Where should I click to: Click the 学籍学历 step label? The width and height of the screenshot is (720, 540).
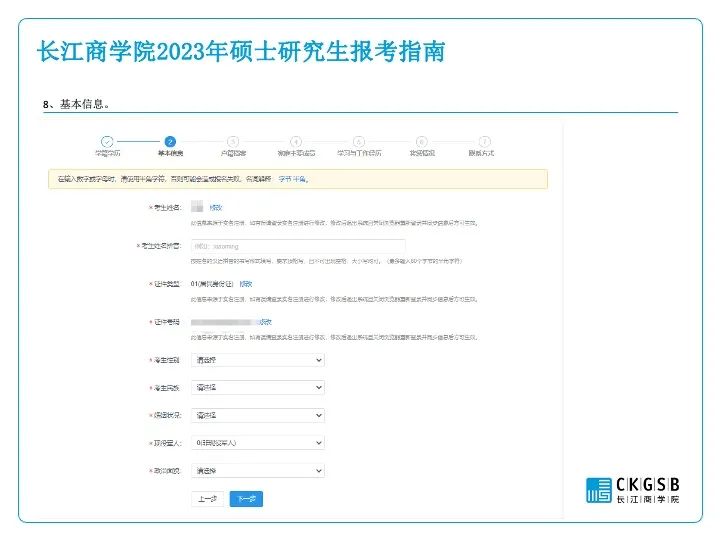[107, 153]
